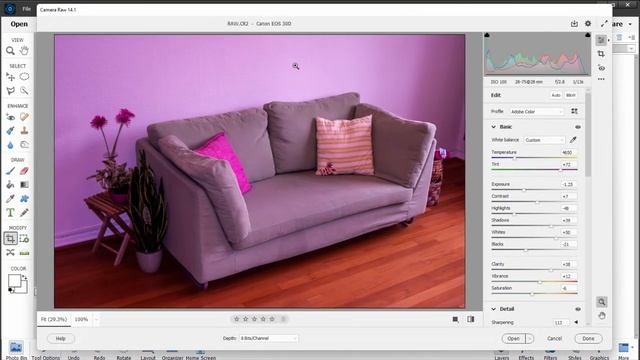Select the Pencil tool
The image size is (640, 360).
pyautogui.click(x=24, y=213)
